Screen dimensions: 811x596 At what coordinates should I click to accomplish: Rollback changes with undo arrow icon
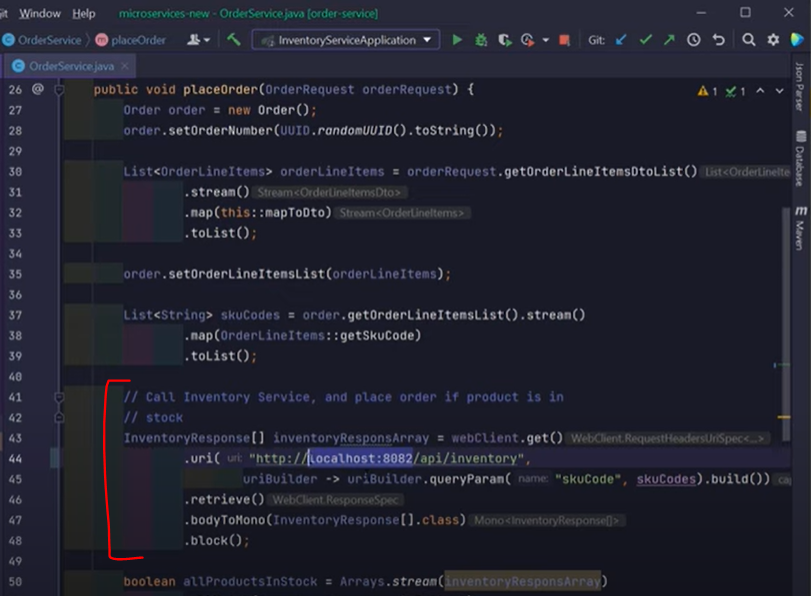(x=718, y=40)
